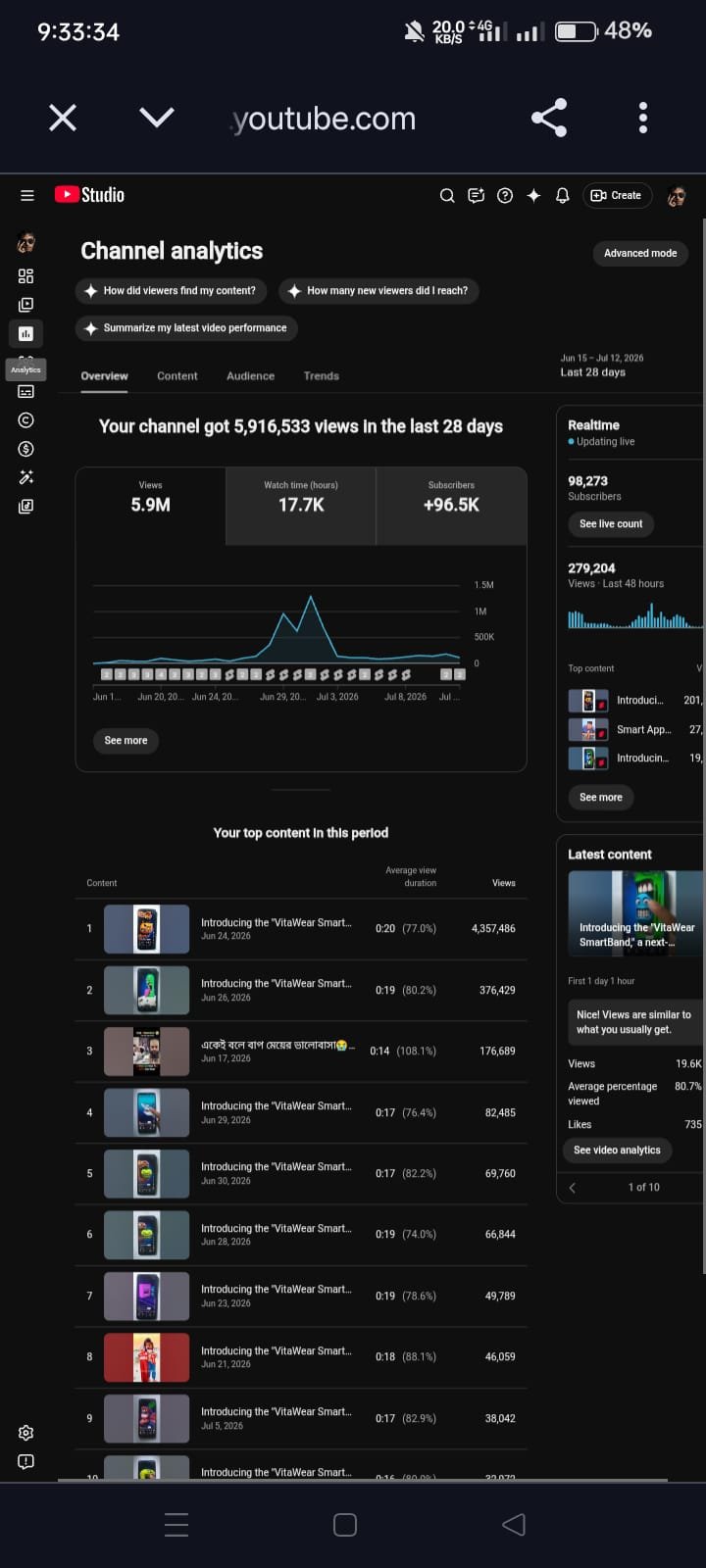Open thumbnail of video ranked 8
The width and height of the screenshot is (706, 1568).
click(147, 1357)
